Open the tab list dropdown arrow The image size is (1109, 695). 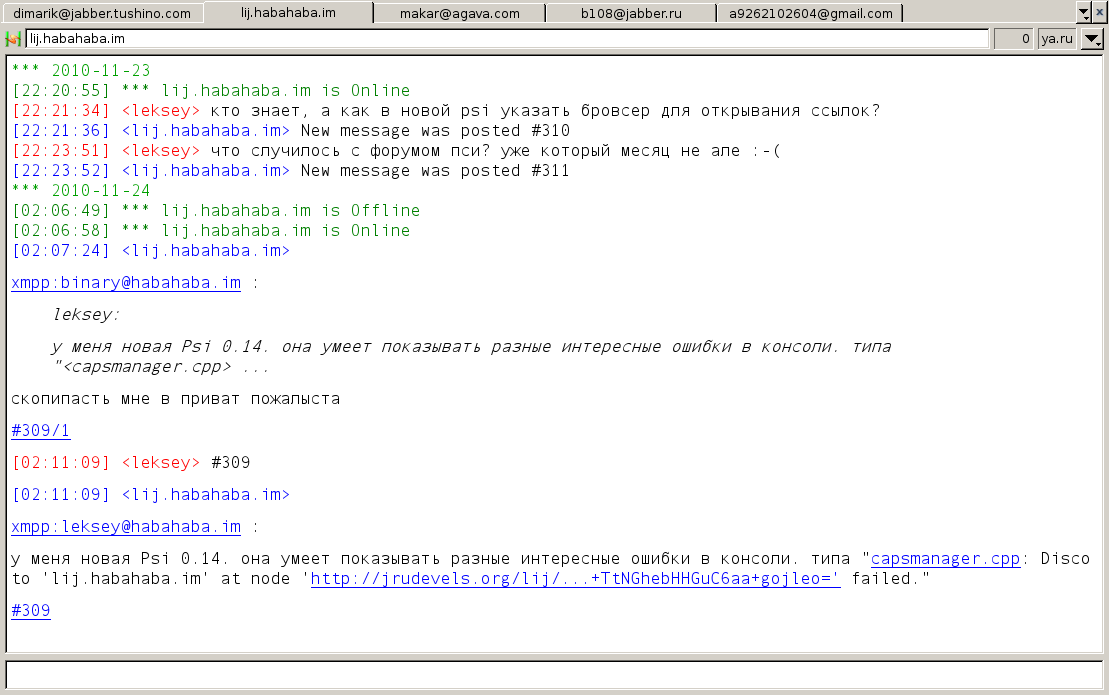tap(1083, 11)
